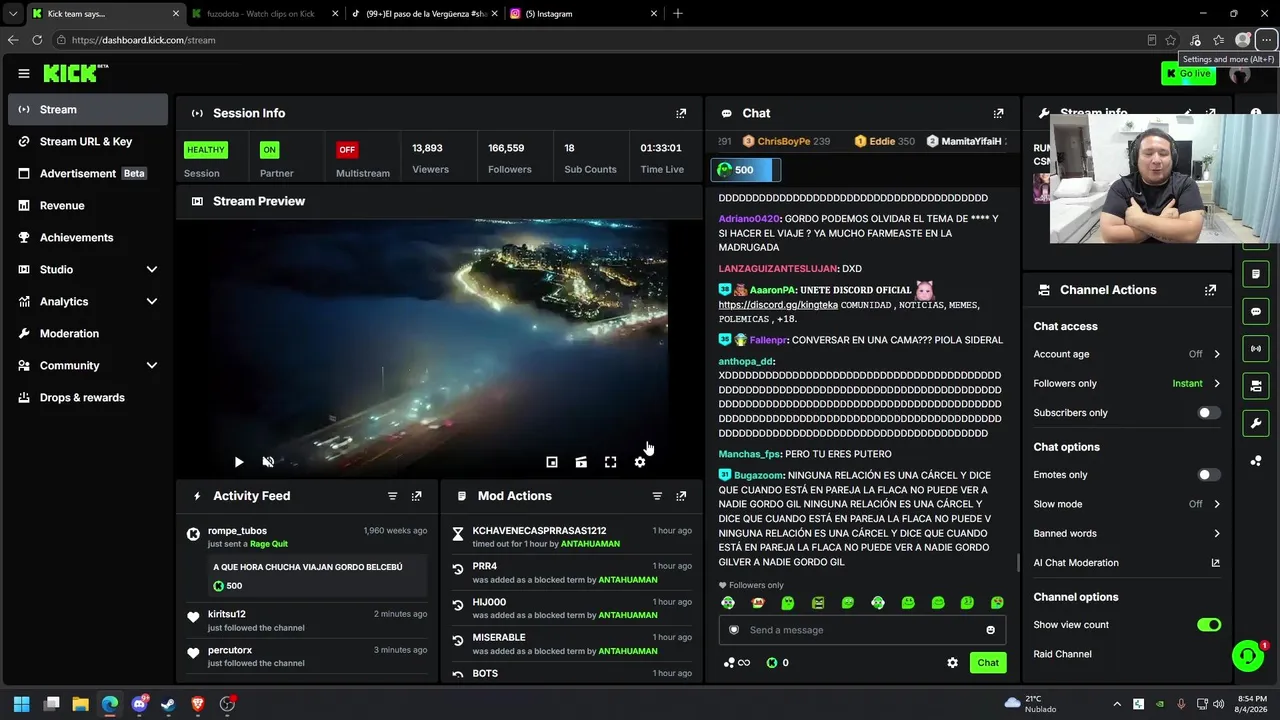Open the emoji picker in chat input
The image size is (1280, 720).
click(991, 630)
